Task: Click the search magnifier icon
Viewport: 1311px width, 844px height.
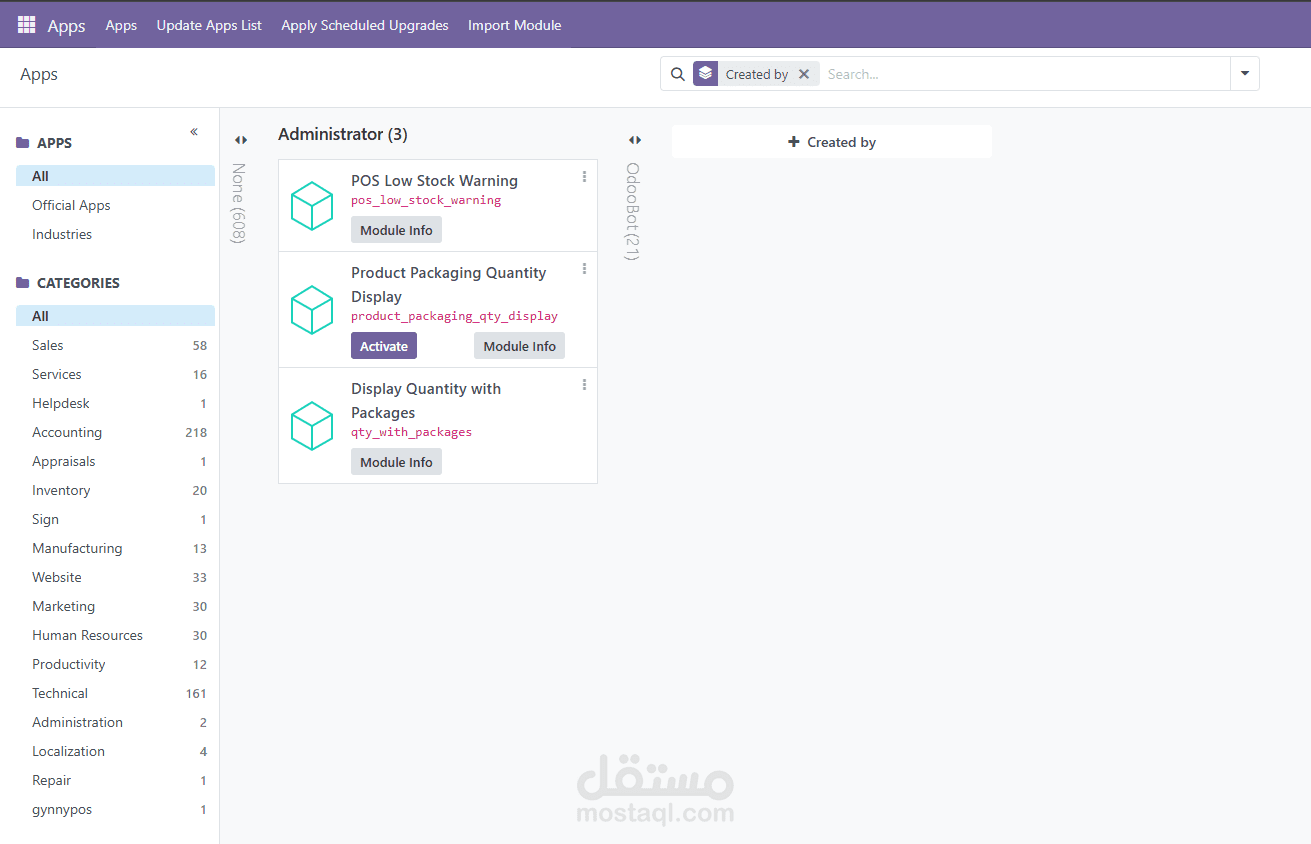Action: point(677,74)
